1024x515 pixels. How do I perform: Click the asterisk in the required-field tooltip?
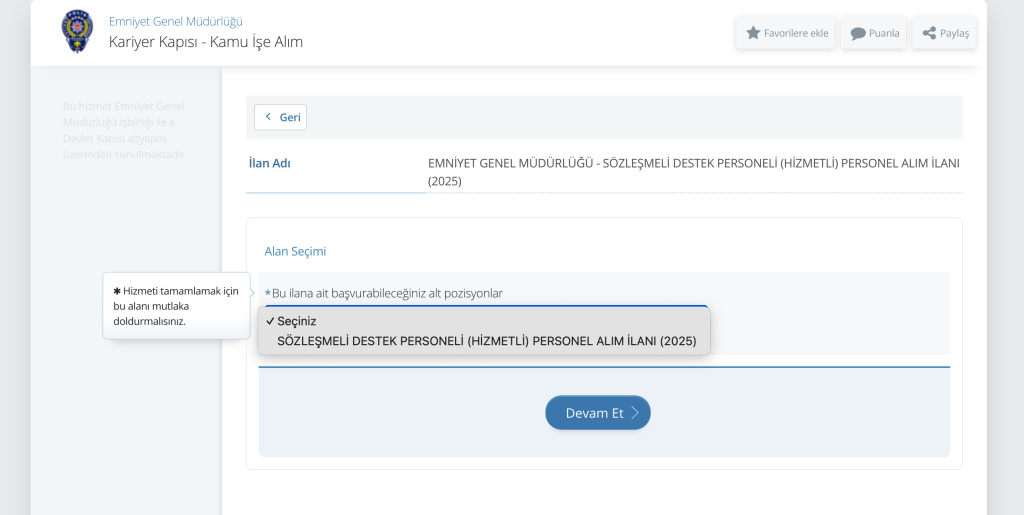tap(117, 291)
